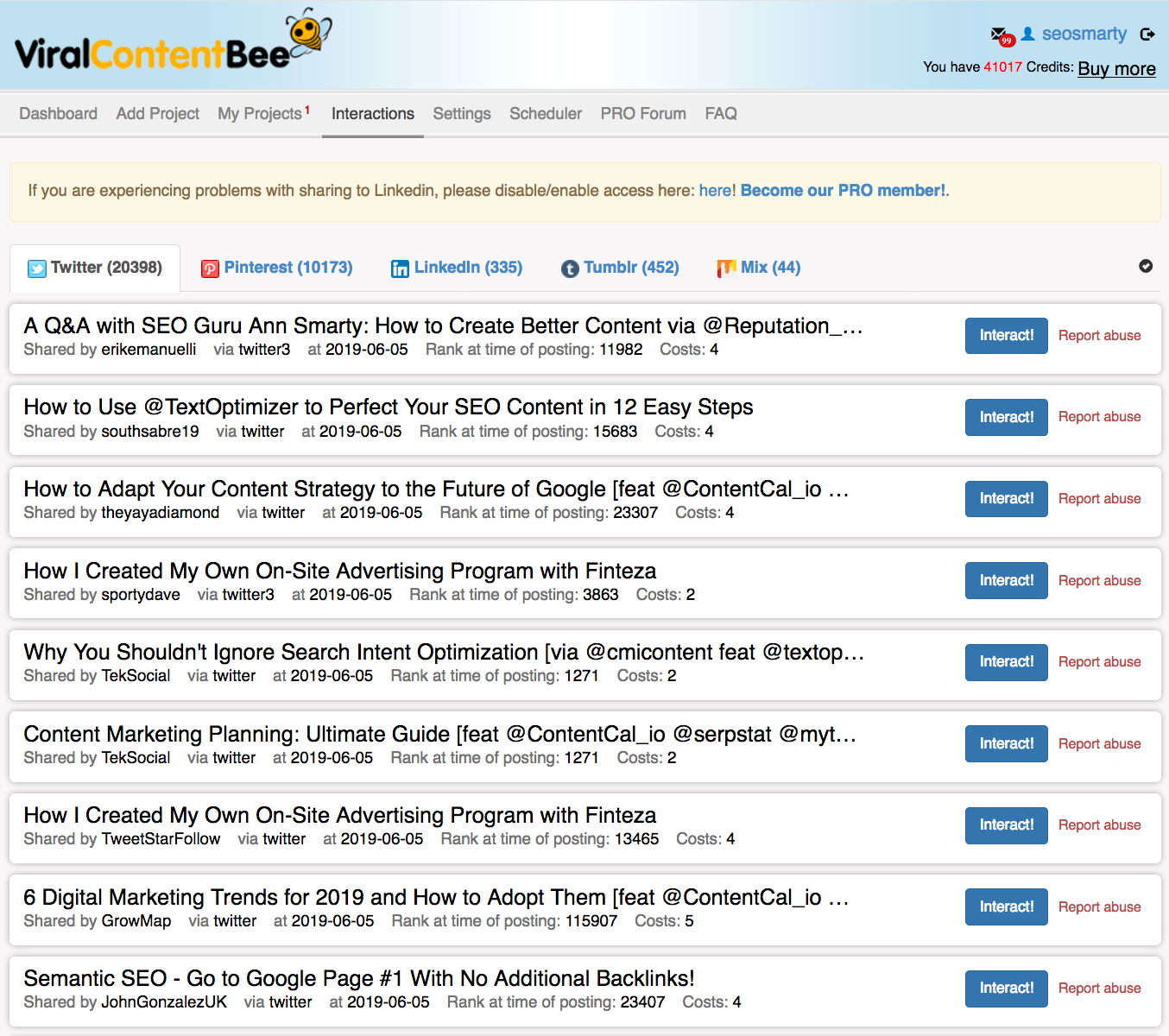This screenshot has width=1169, height=1036.
Task: Open the messages envelope icon with notification badge
Action: click(x=1002, y=36)
